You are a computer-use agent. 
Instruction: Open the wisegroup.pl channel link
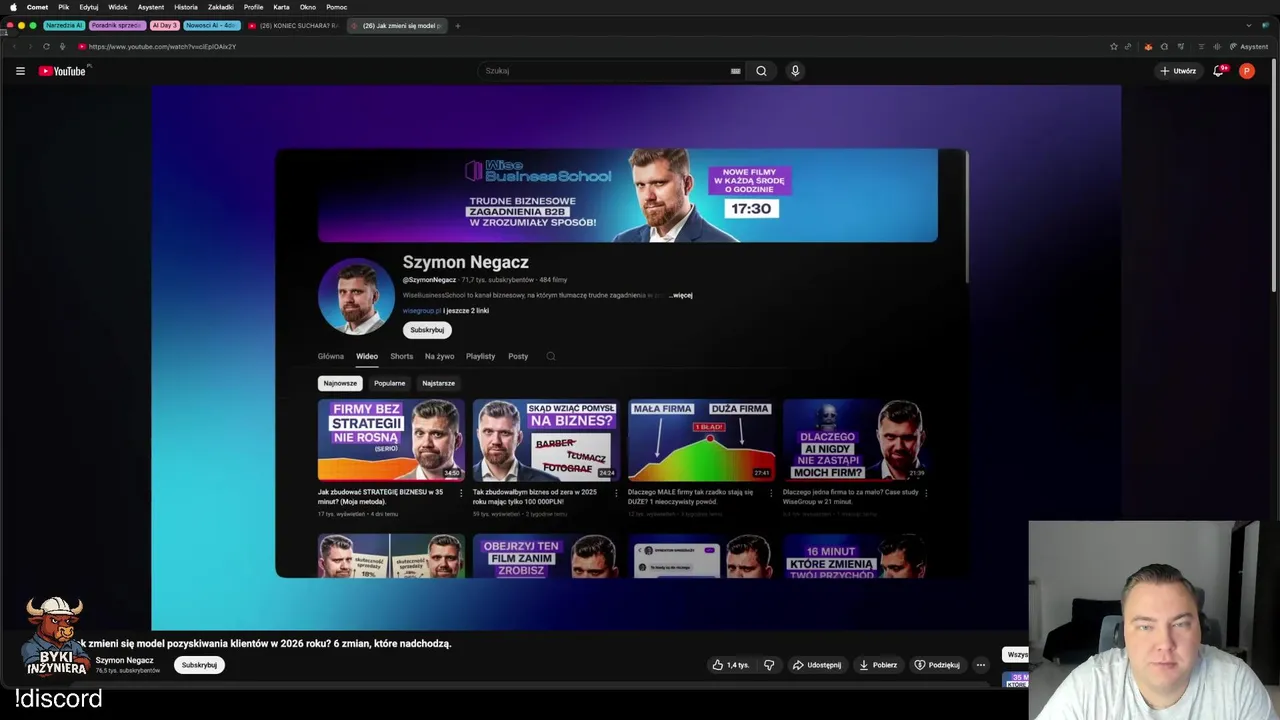[421, 311]
